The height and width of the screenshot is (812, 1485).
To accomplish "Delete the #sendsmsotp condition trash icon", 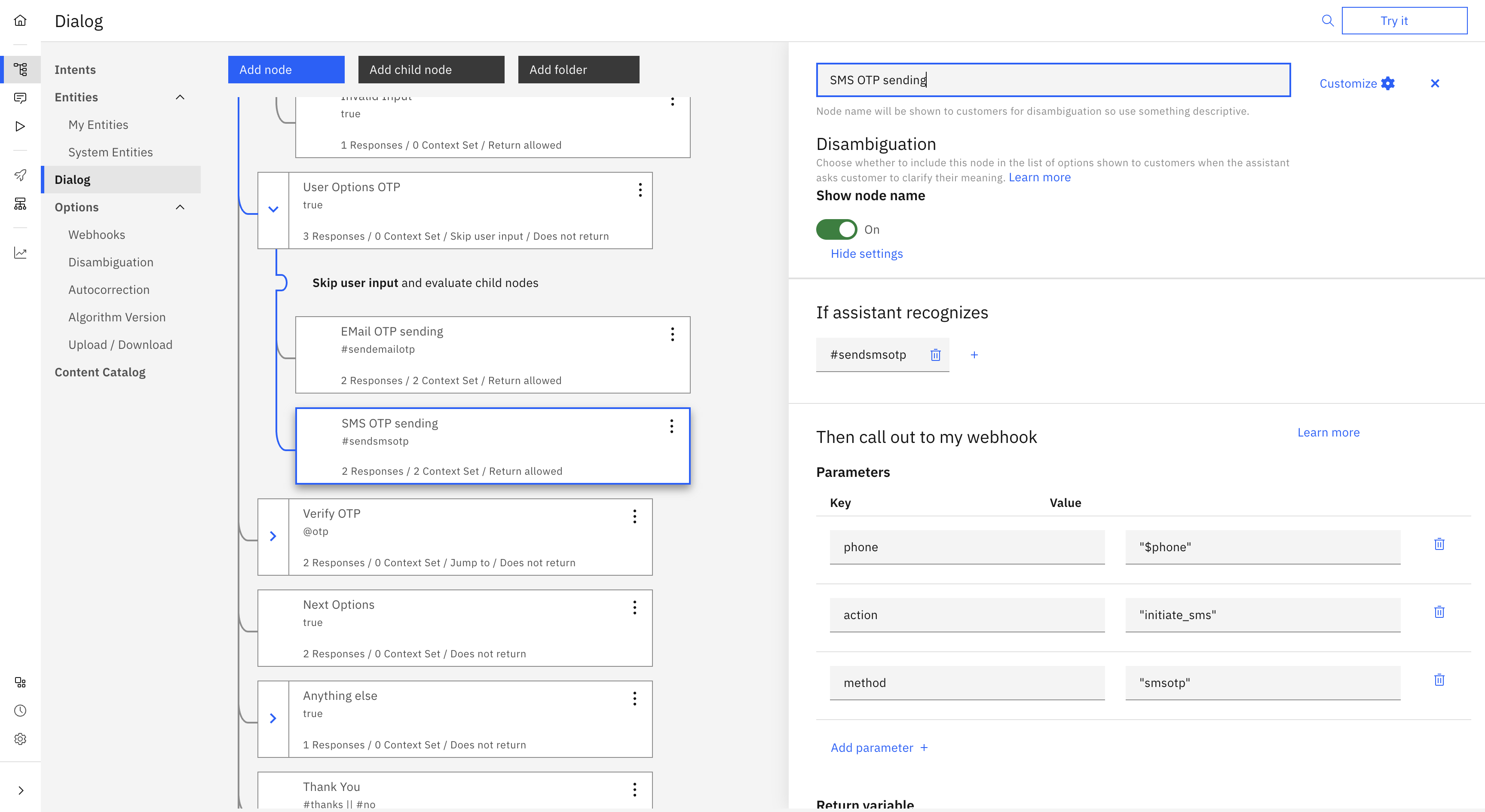I will click(x=935, y=355).
